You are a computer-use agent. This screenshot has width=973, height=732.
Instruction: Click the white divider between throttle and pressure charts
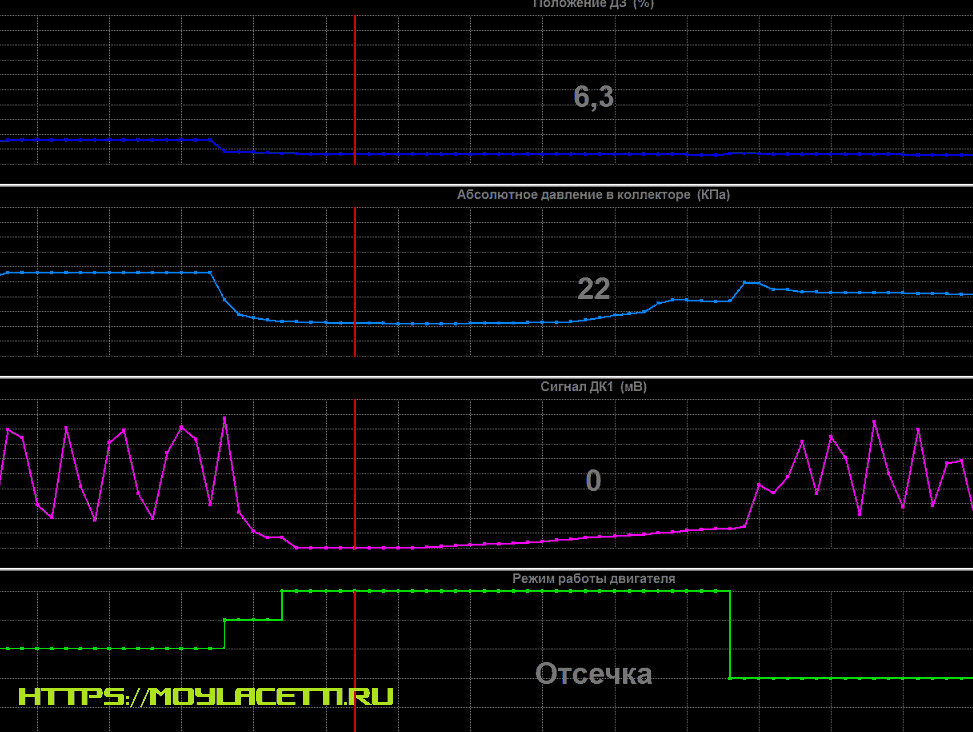[486, 185]
